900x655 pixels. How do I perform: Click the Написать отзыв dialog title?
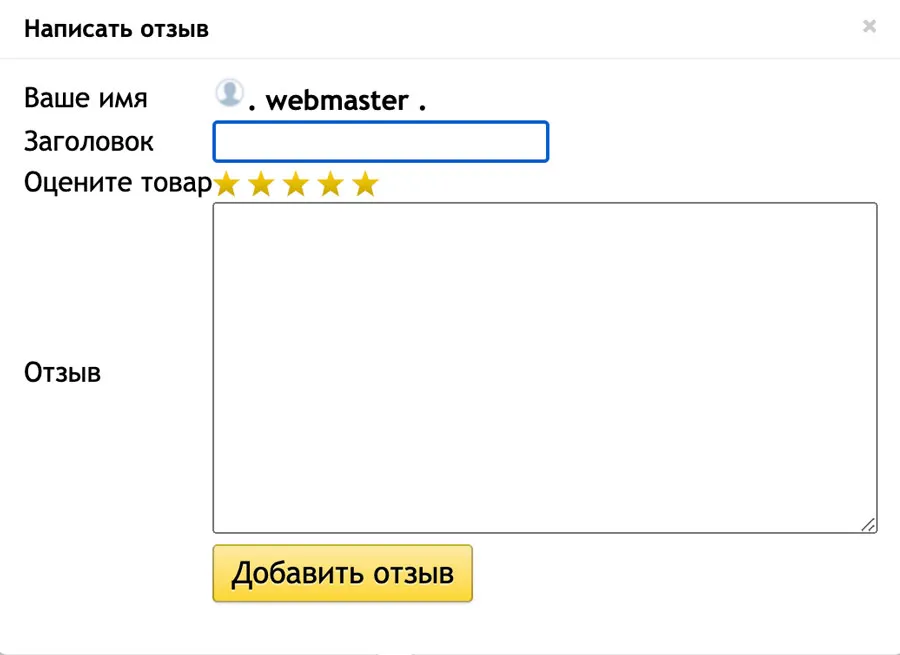tap(116, 28)
